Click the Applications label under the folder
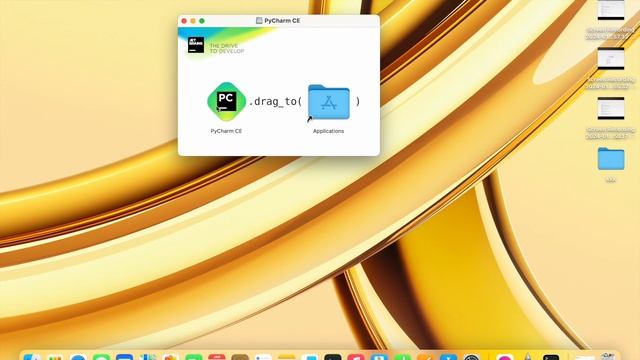The width and height of the screenshot is (640, 360). click(329, 131)
